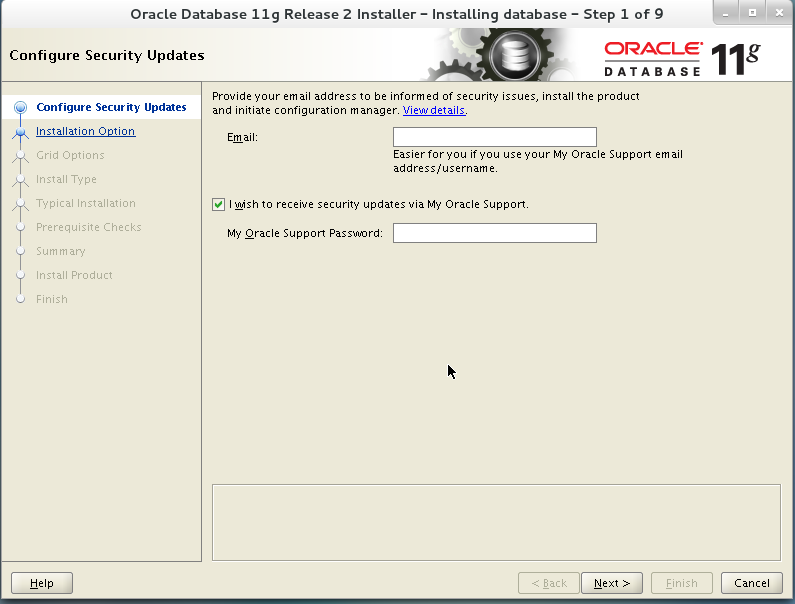Open the View details link
The image size is (795, 604).
433,110
